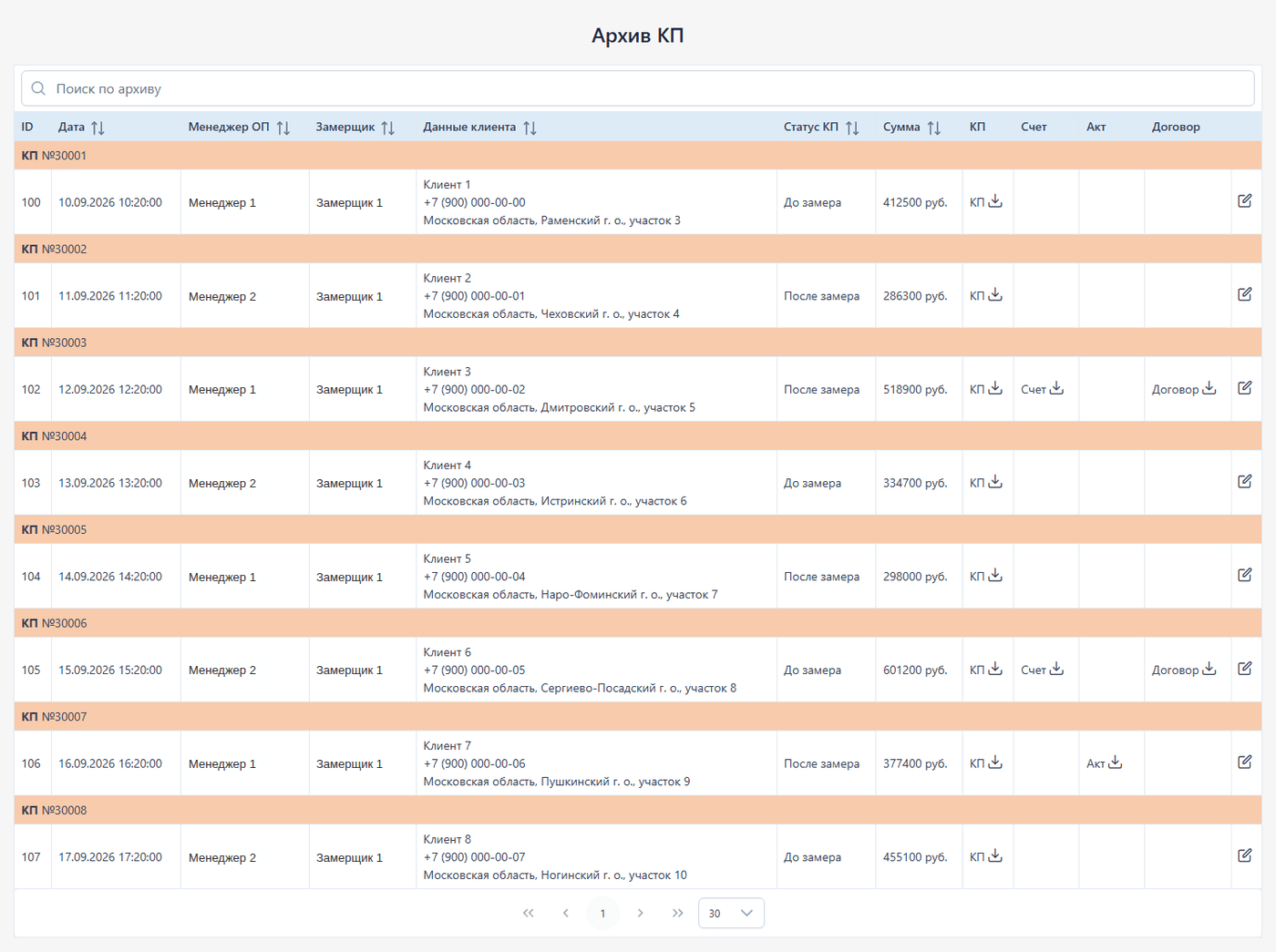
Task: Open the rows-per-page dropdown showing 30
Action: [731, 913]
